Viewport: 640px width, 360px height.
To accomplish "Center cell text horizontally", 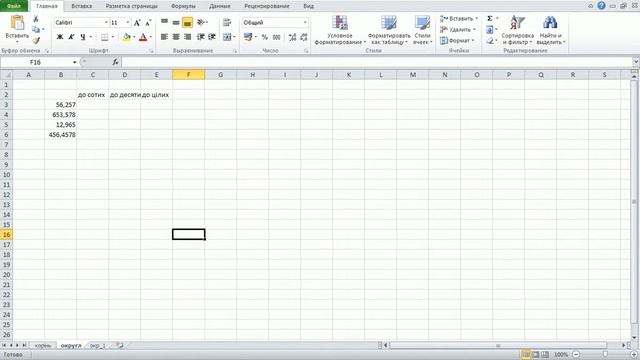I will 176,37.
